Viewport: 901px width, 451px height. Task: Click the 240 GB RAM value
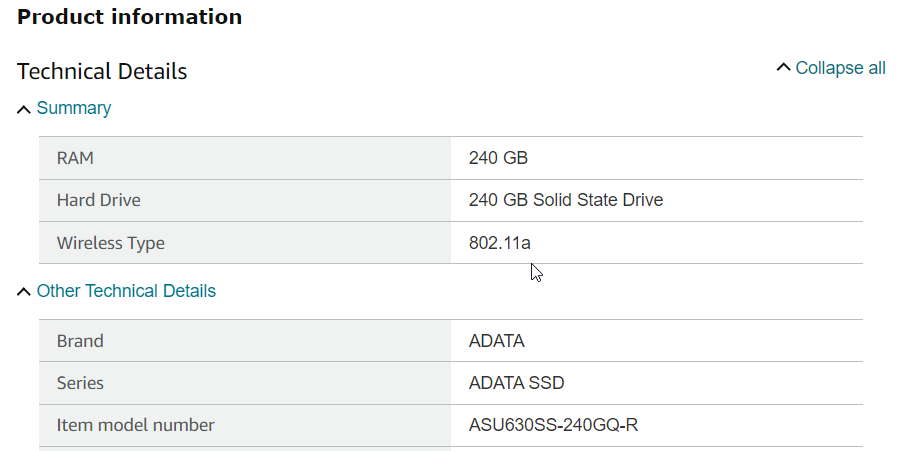pyautogui.click(x=498, y=158)
